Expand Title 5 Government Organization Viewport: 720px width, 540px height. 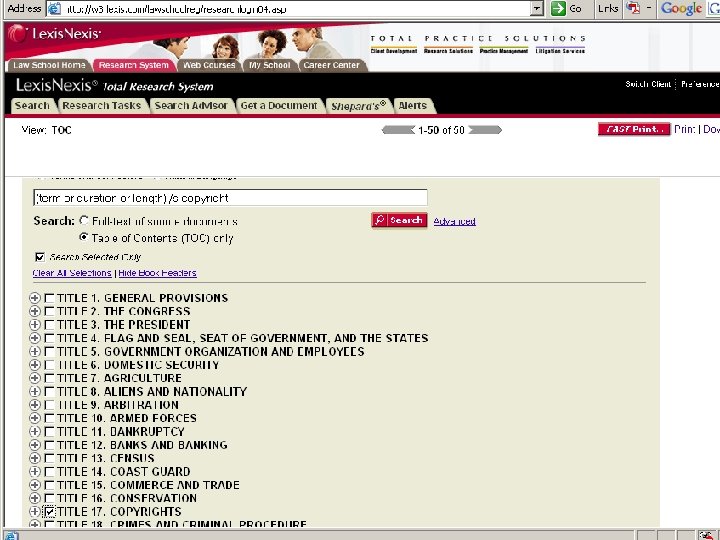pyautogui.click(x=34, y=351)
